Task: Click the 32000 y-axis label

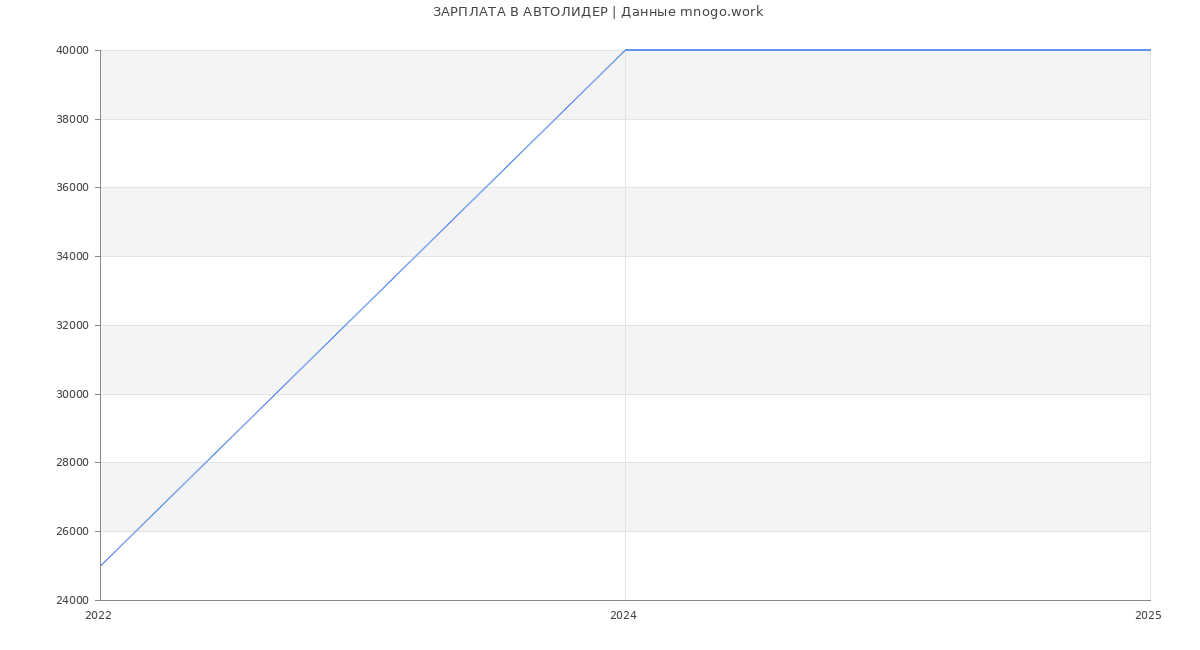Action: pyautogui.click(x=72, y=325)
